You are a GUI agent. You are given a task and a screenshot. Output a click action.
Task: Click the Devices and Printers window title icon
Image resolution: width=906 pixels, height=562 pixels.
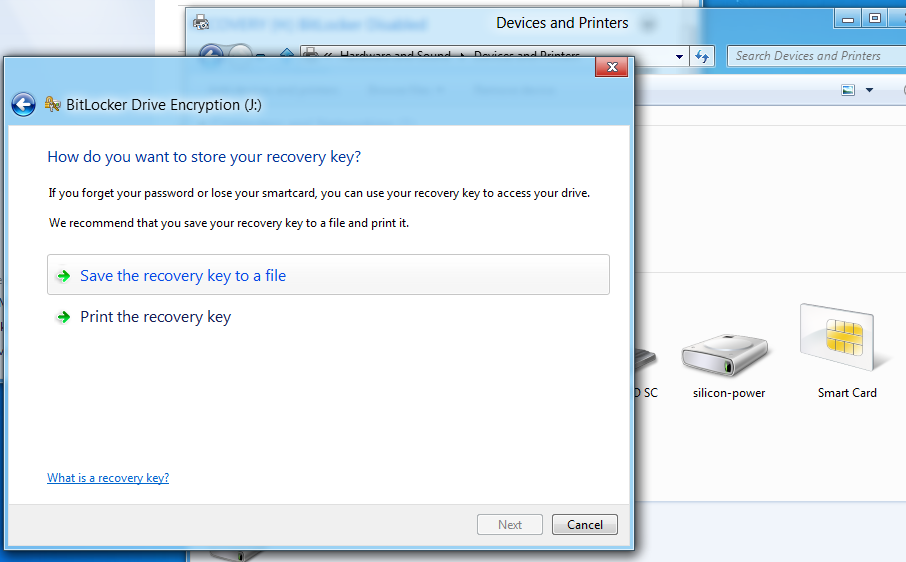[x=200, y=23]
